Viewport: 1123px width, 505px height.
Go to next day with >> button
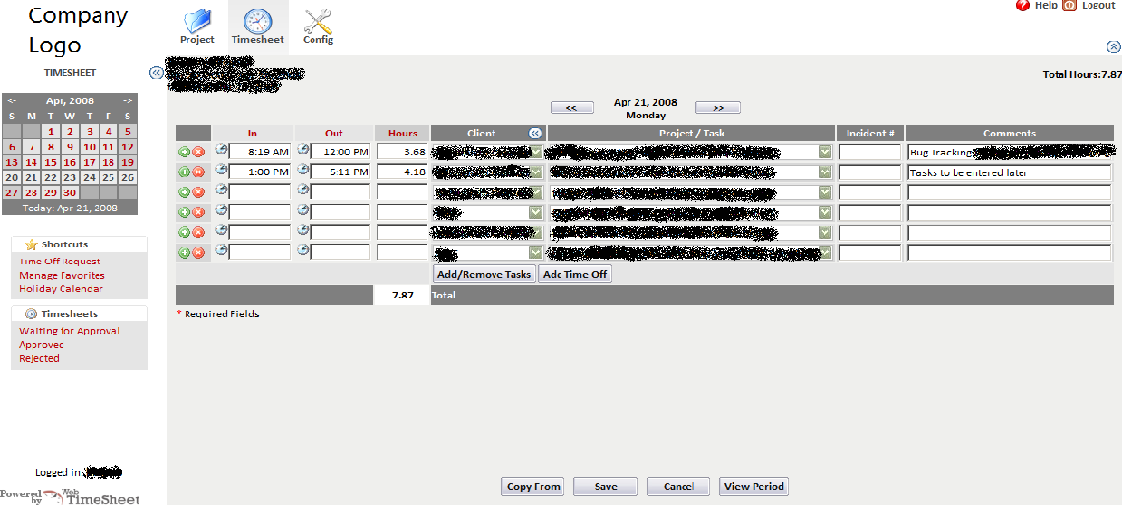coord(718,107)
